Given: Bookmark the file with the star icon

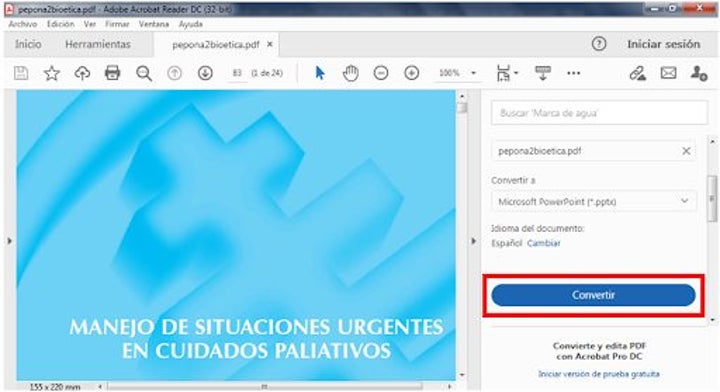Looking at the screenshot, I should coord(51,73).
